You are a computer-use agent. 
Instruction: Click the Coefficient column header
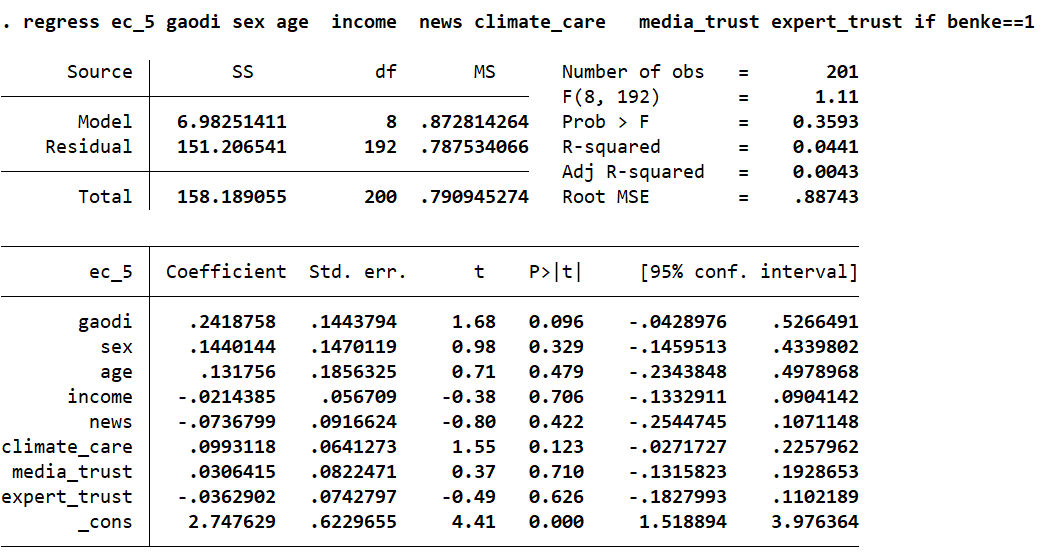point(226,272)
